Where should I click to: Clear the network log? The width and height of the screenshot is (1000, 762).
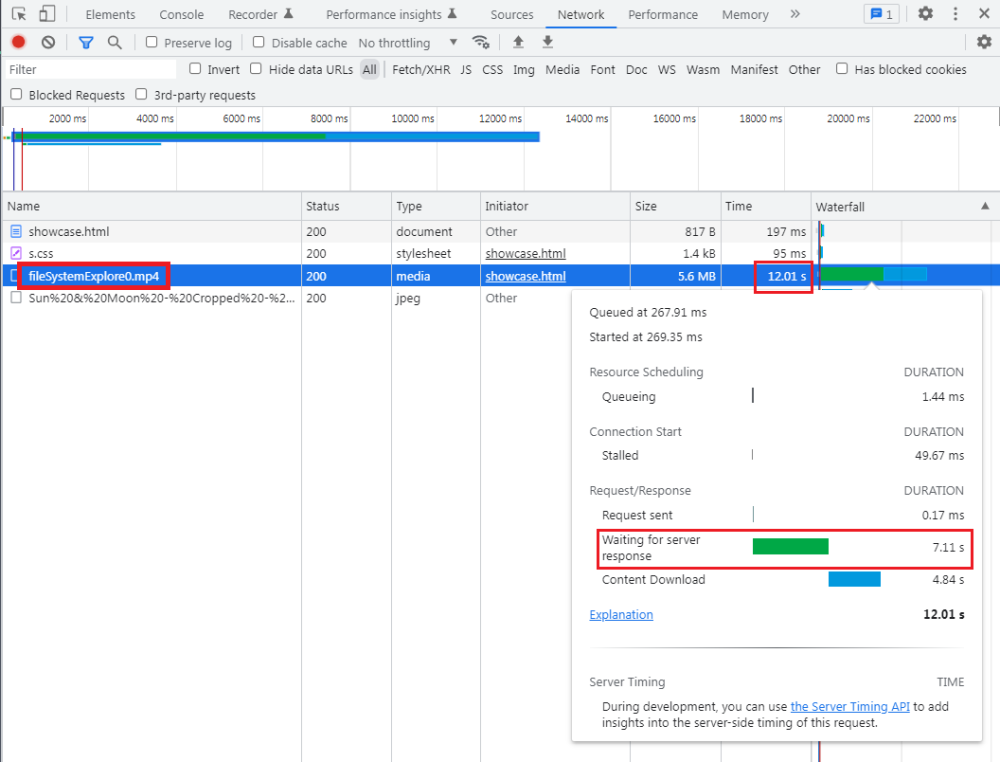pos(48,42)
